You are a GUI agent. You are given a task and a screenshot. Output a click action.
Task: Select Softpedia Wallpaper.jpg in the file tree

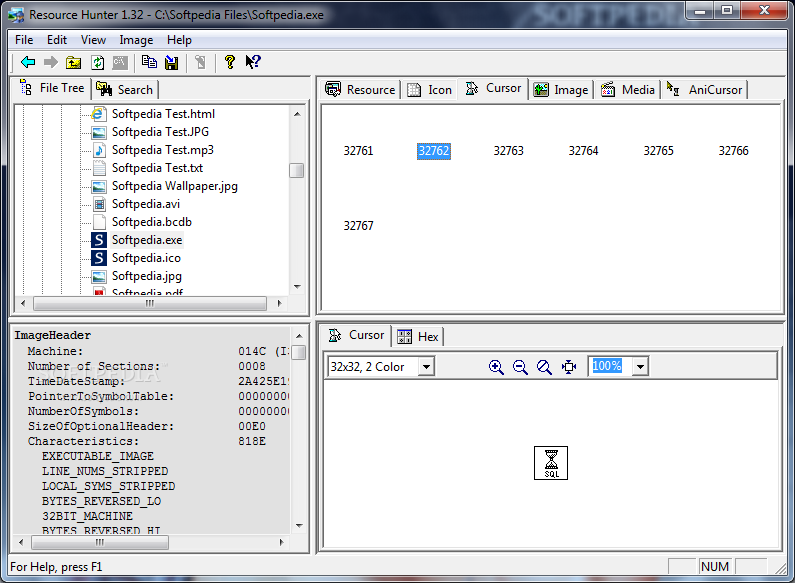coord(175,186)
